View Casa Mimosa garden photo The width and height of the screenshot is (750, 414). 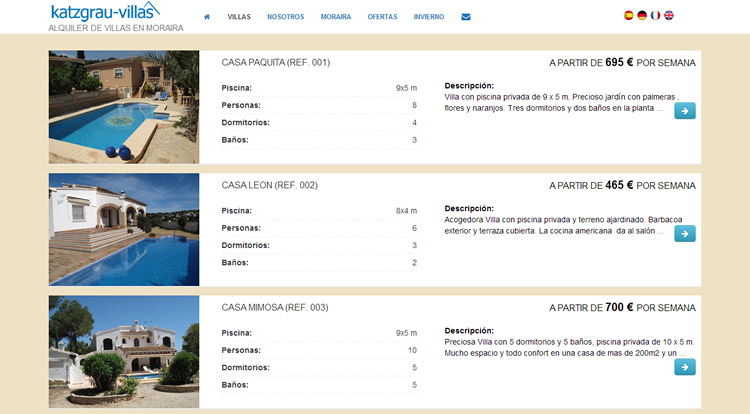point(124,352)
